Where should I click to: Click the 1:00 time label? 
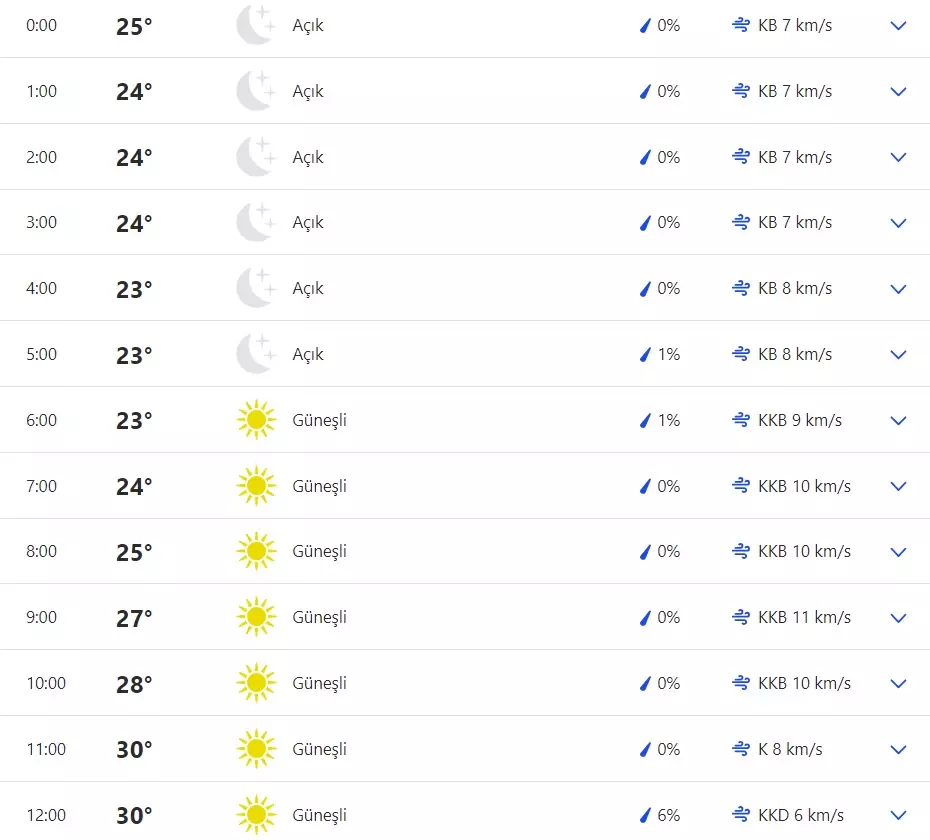click(x=42, y=91)
